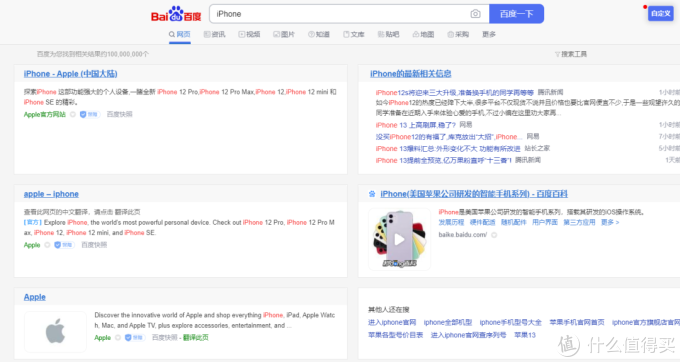Search related iphone全部机型
The width and height of the screenshot is (680, 362).
pyautogui.click(x=448, y=322)
